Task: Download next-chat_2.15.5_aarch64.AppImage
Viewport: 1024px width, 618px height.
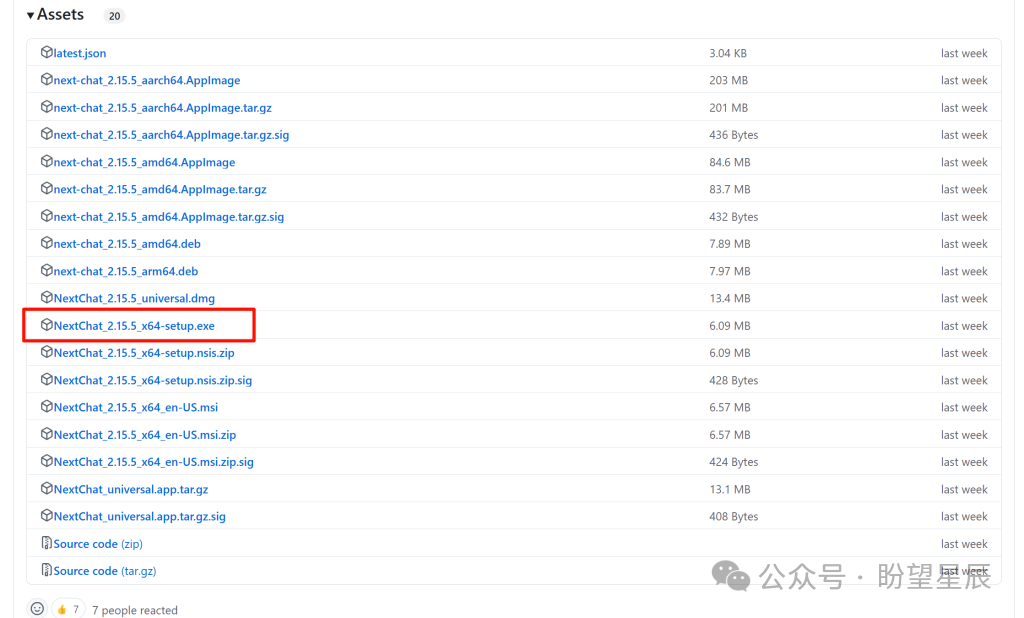Action: (147, 80)
